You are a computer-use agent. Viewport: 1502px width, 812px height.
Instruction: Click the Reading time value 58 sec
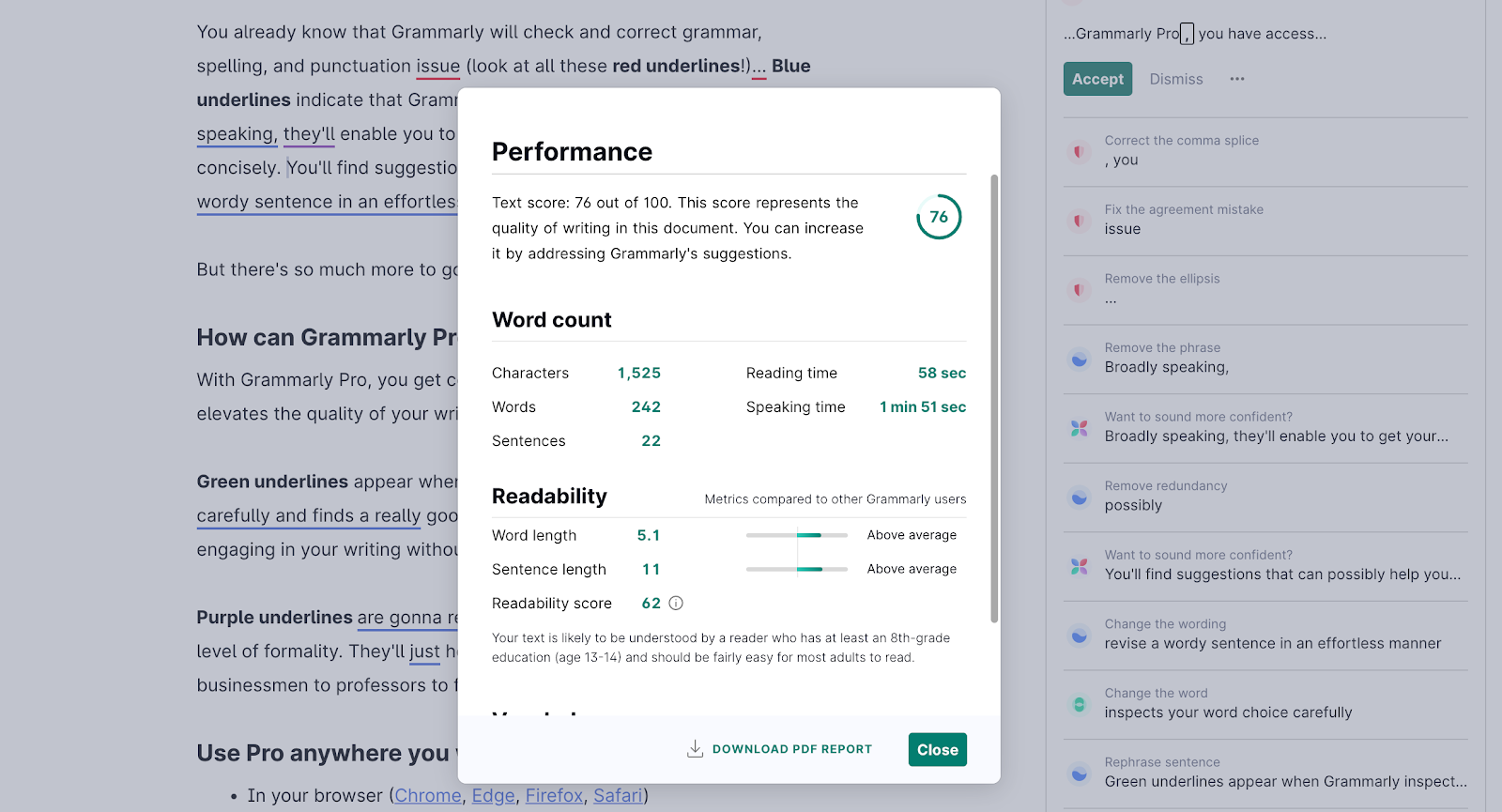coord(942,373)
